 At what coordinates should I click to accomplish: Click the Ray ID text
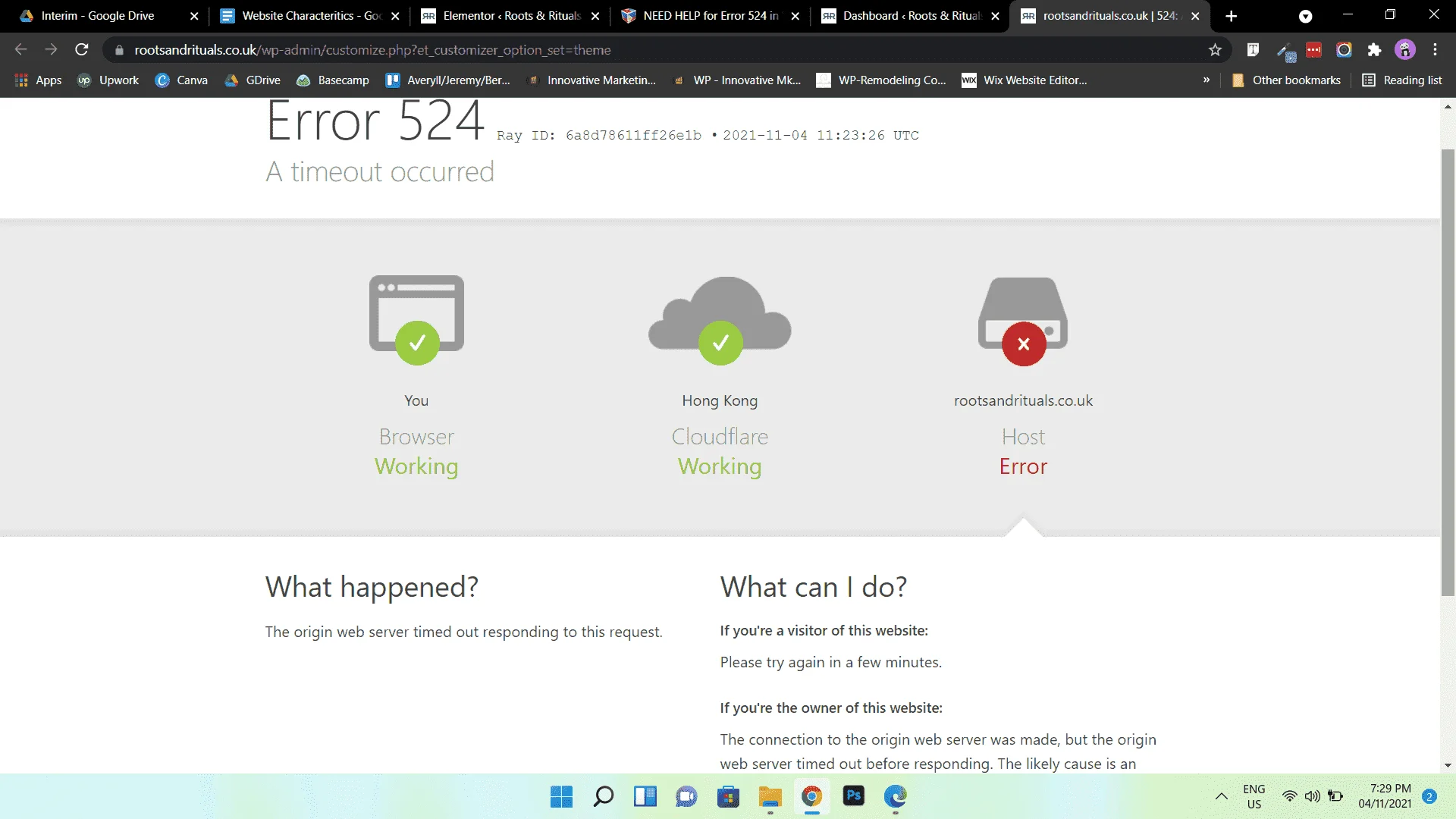599,135
